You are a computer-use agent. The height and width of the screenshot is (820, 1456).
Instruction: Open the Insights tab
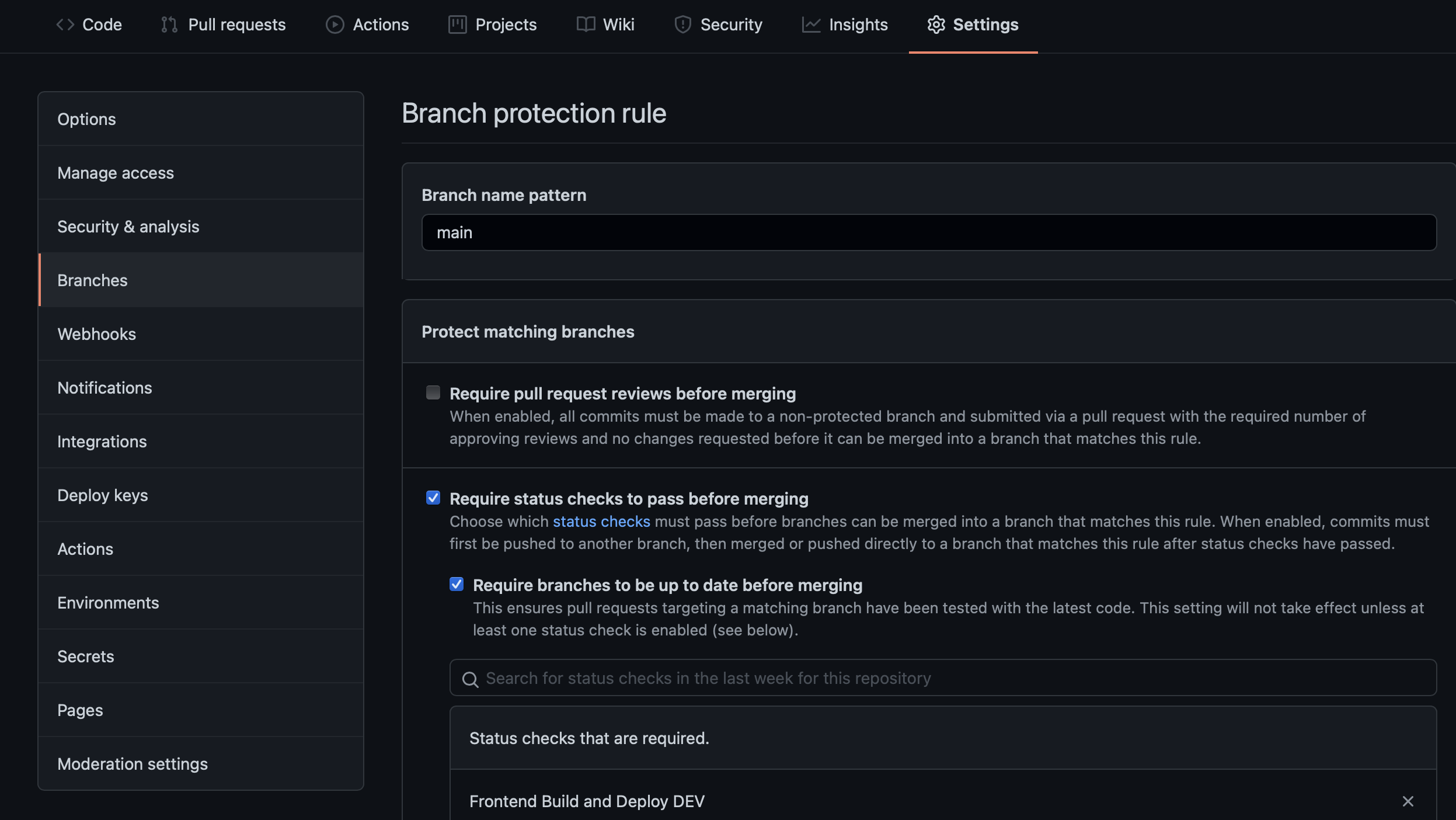(x=858, y=25)
